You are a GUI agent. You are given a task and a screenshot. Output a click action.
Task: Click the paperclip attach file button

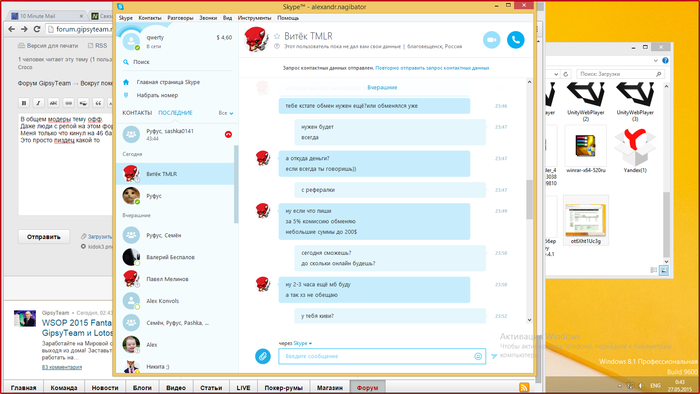coord(263,356)
